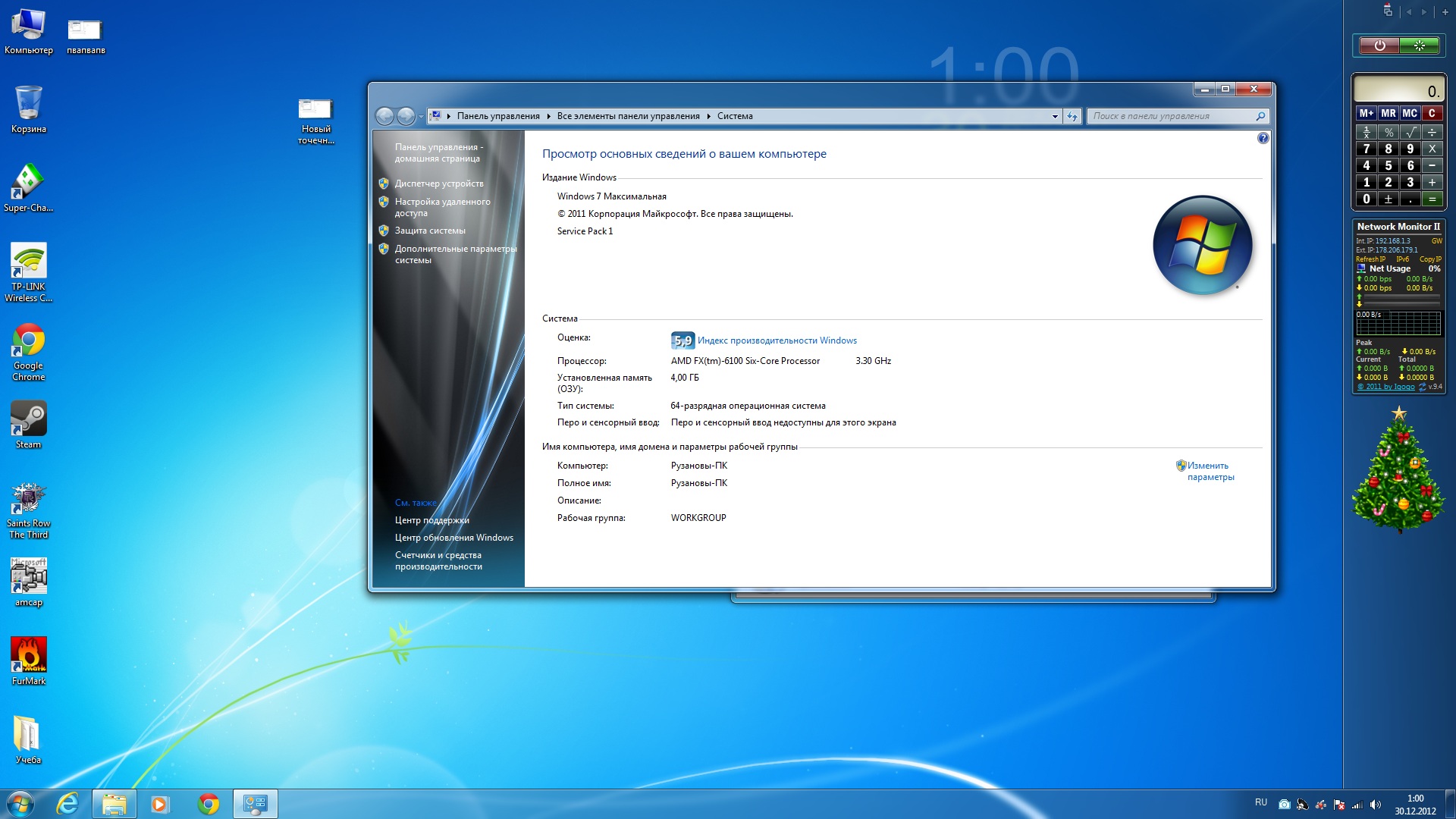Open Дополнительные параметры системы link
Viewport: 1456px width, 819px height.
click(x=455, y=254)
